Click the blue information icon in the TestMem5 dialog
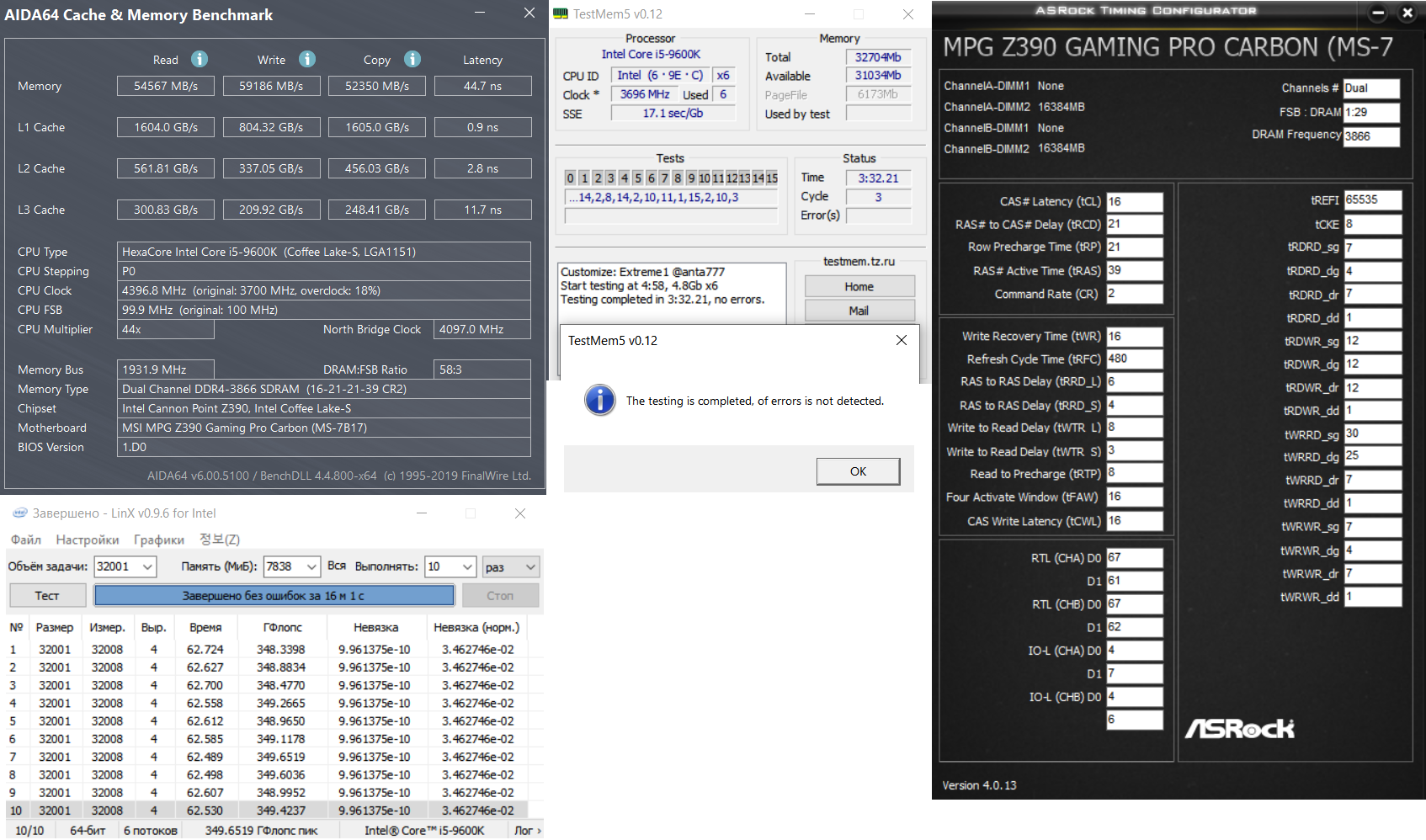 [600, 401]
